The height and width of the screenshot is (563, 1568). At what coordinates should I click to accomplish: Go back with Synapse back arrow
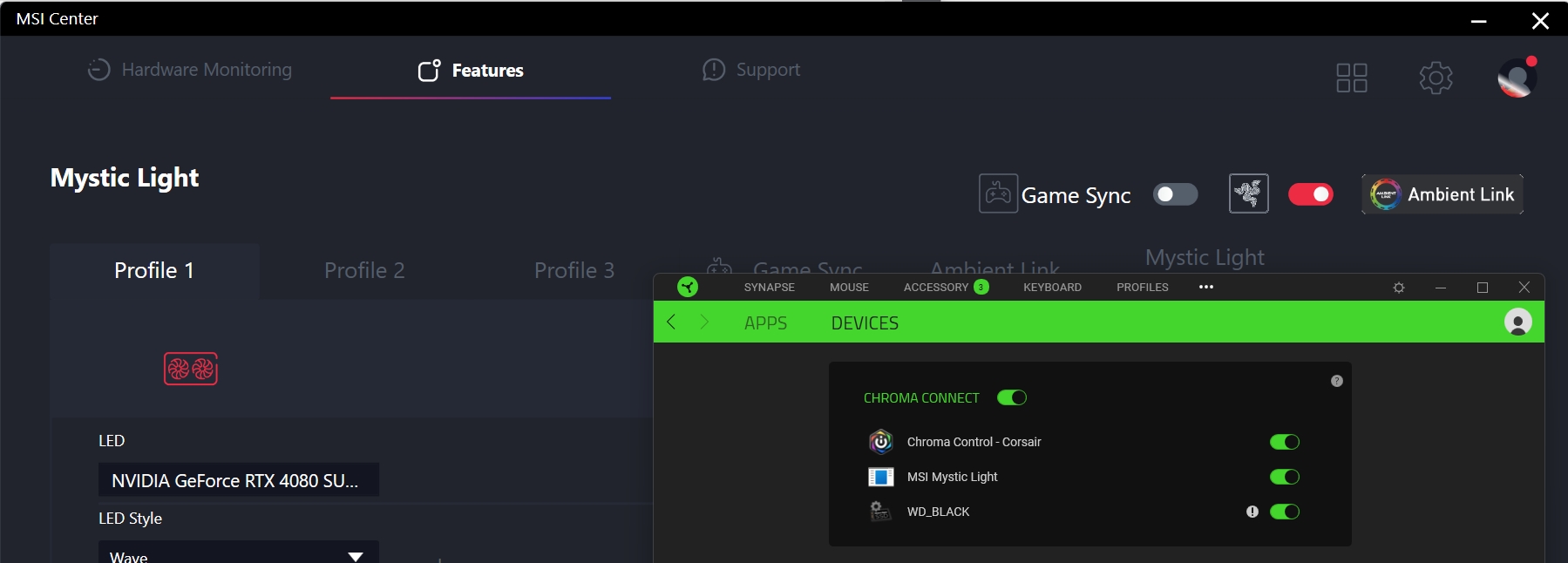(671, 322)
